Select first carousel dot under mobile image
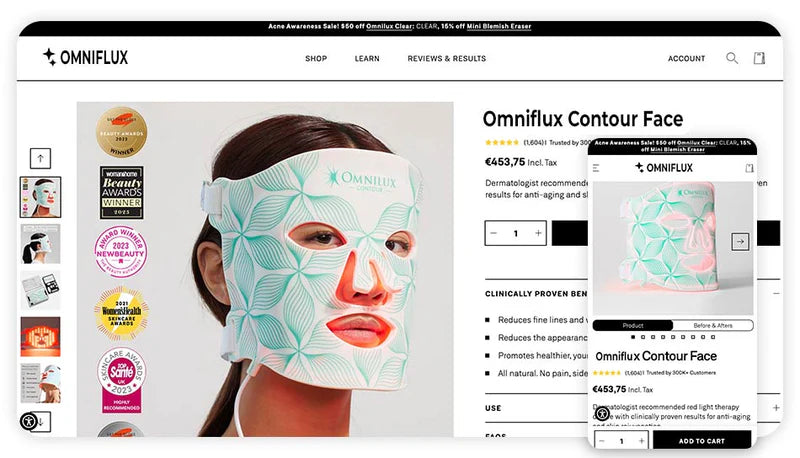Screen dimensions: 800x458 point(633,337)
